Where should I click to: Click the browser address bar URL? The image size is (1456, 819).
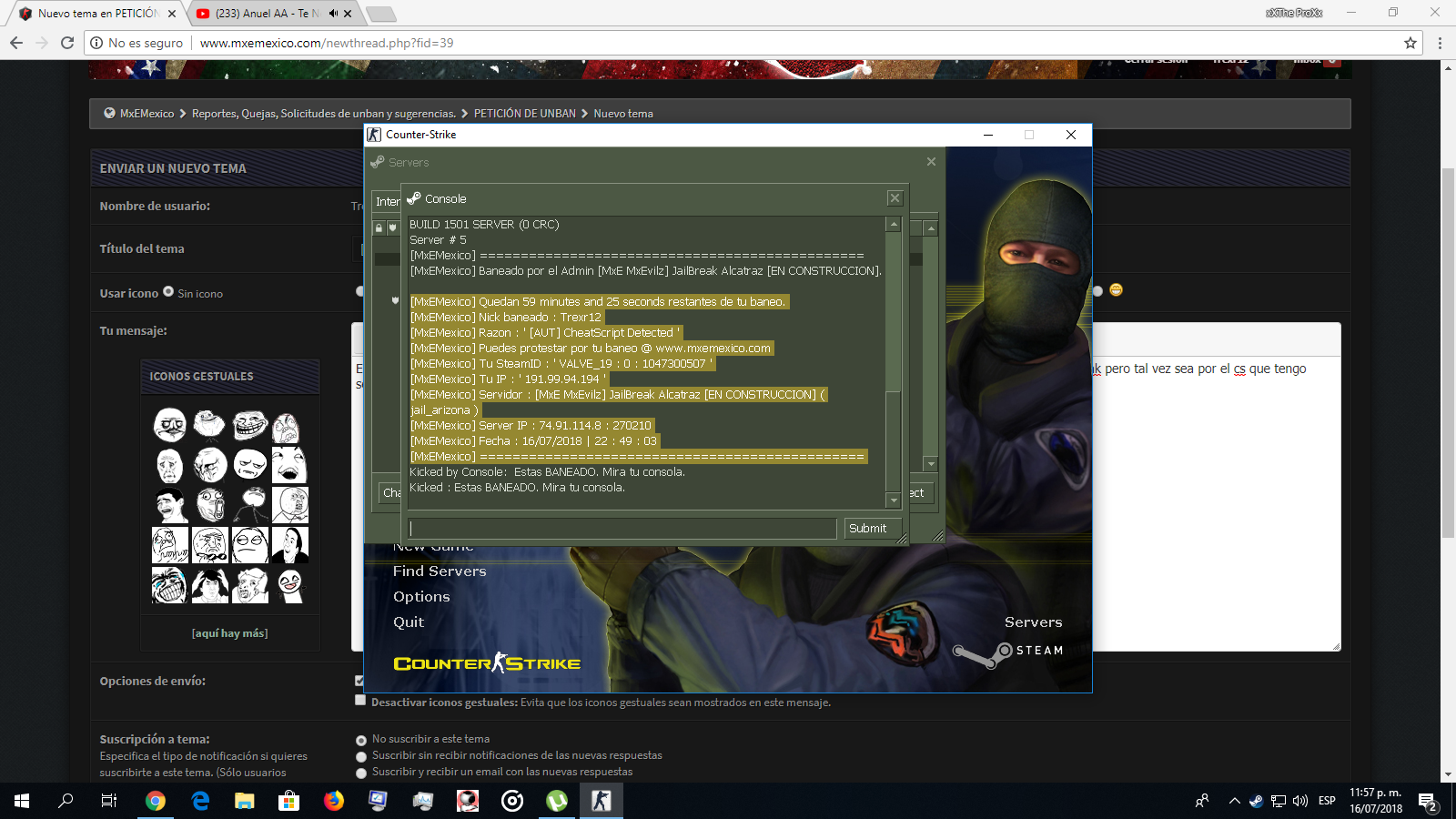[327, 43]
